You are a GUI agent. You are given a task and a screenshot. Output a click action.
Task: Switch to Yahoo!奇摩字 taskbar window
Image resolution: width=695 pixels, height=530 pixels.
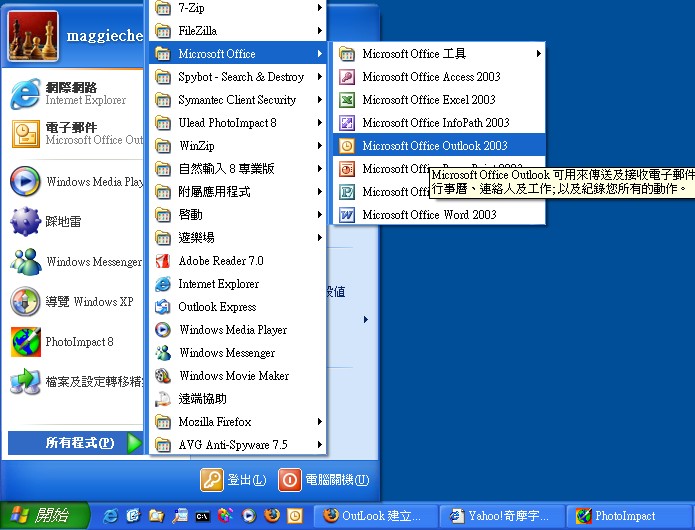pyautogui.click(x=502, y=516)
